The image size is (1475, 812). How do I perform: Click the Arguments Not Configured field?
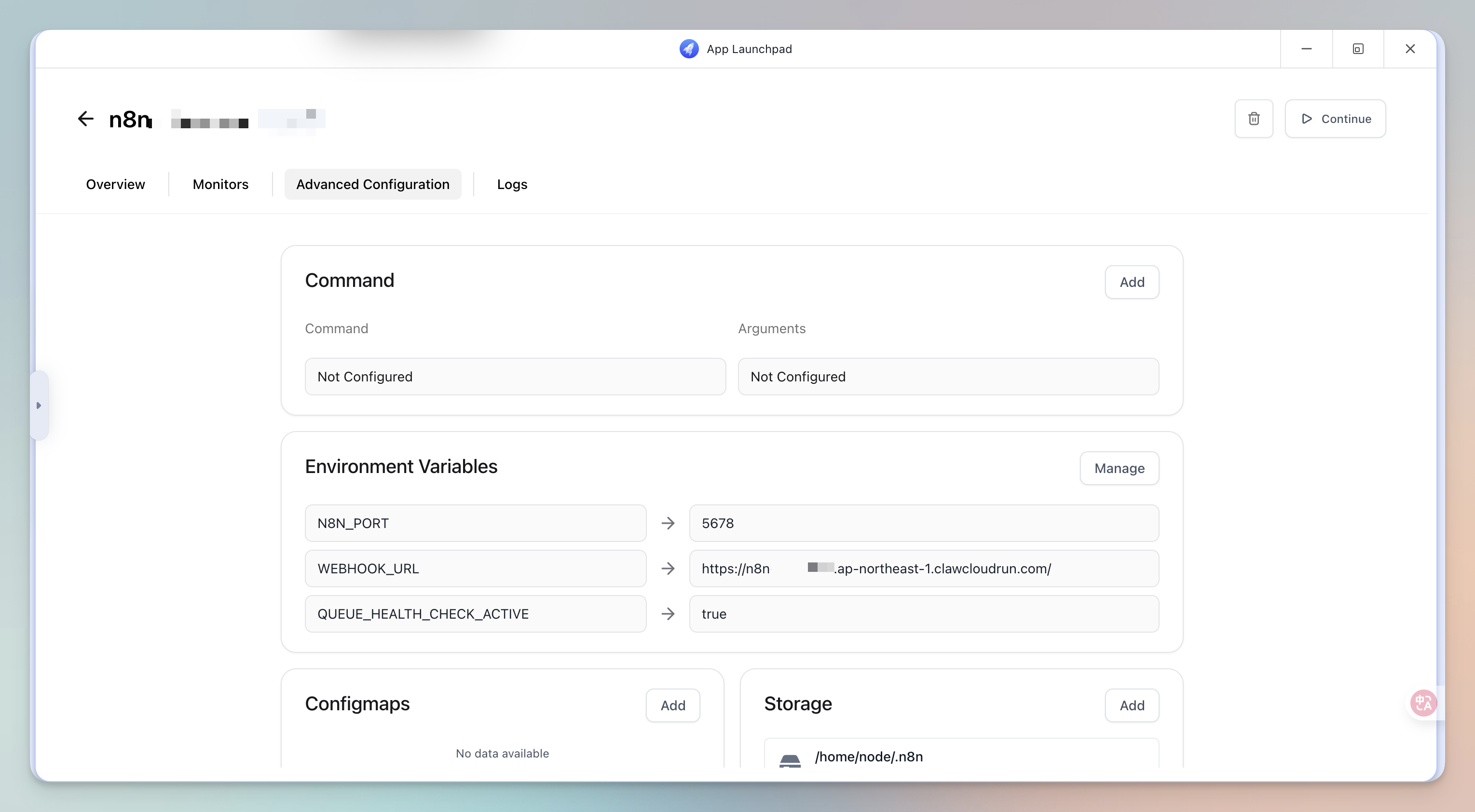point(948,377)
